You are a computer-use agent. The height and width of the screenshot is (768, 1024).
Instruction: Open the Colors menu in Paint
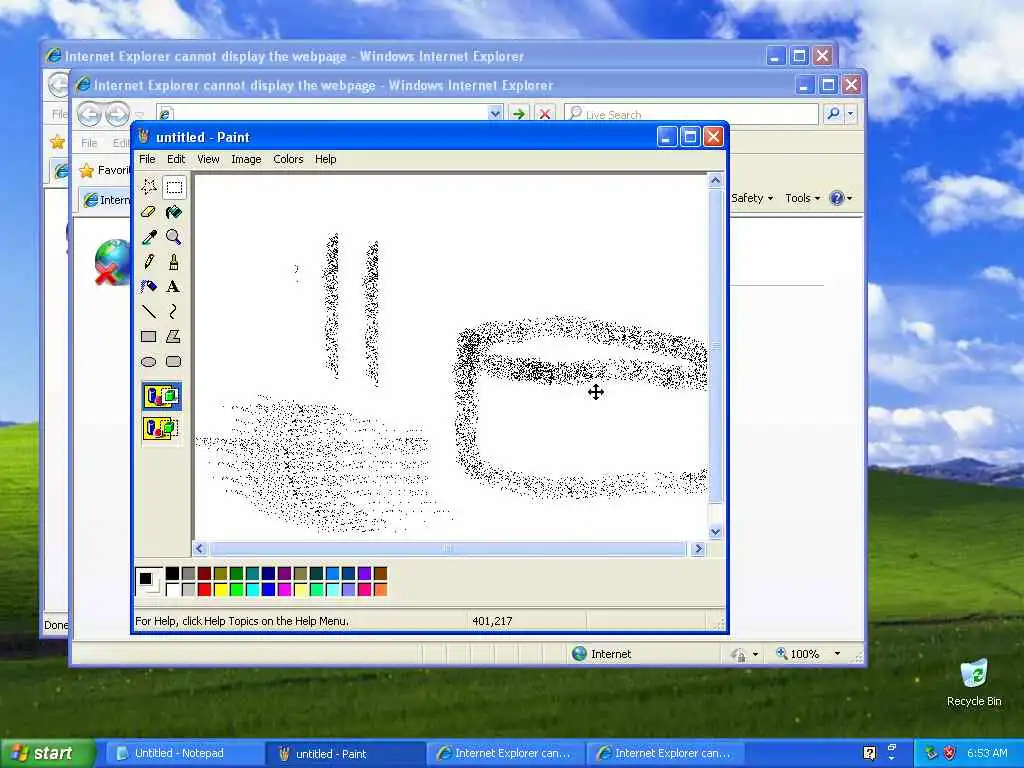click(288, 159)
